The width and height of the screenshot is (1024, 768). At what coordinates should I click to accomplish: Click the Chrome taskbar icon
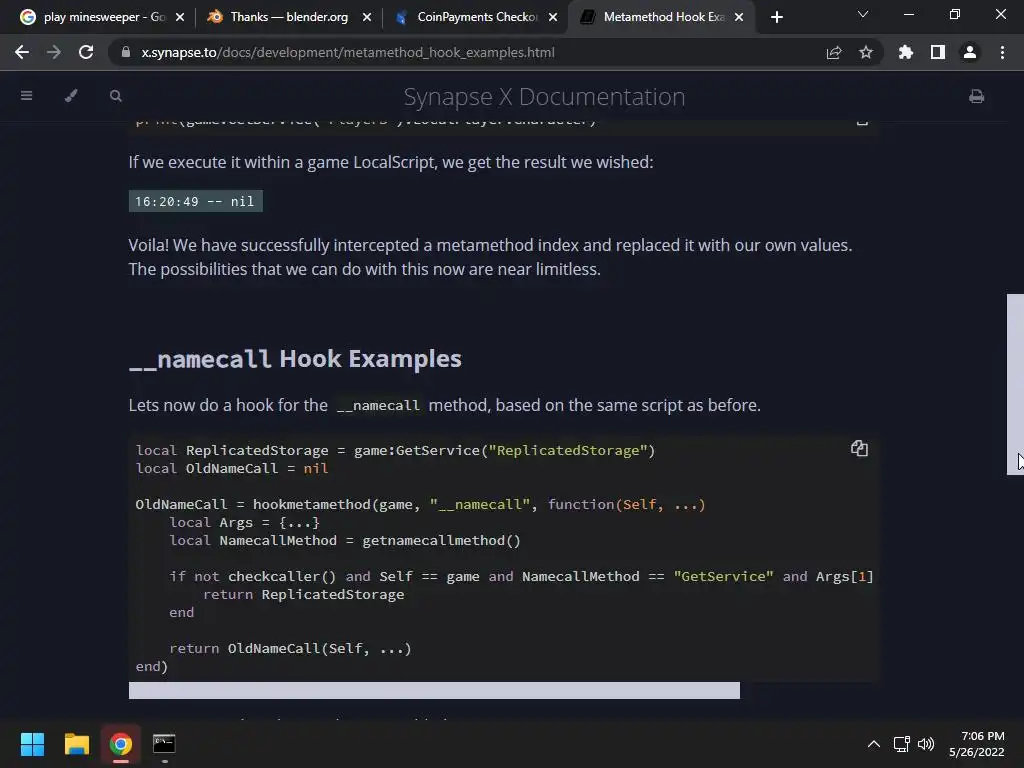(x=121, y=744)
